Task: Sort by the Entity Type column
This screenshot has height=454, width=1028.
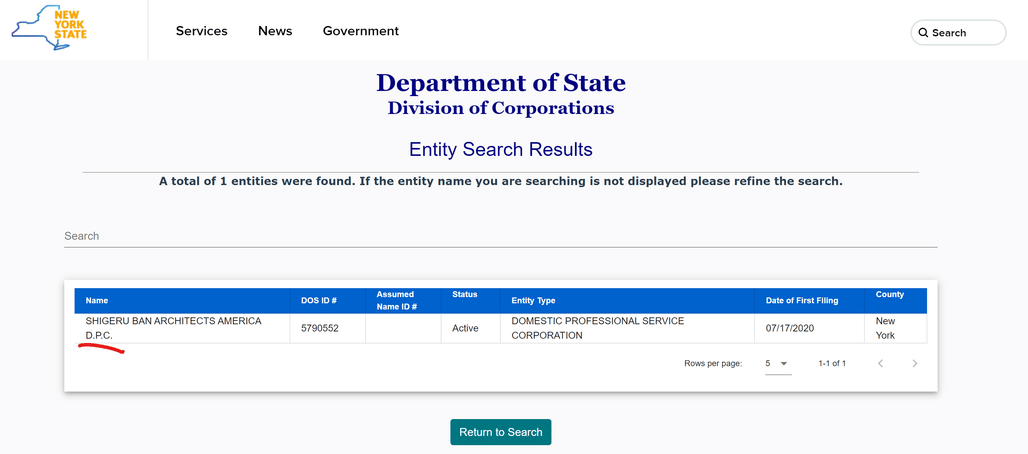Action: point(533,300)
